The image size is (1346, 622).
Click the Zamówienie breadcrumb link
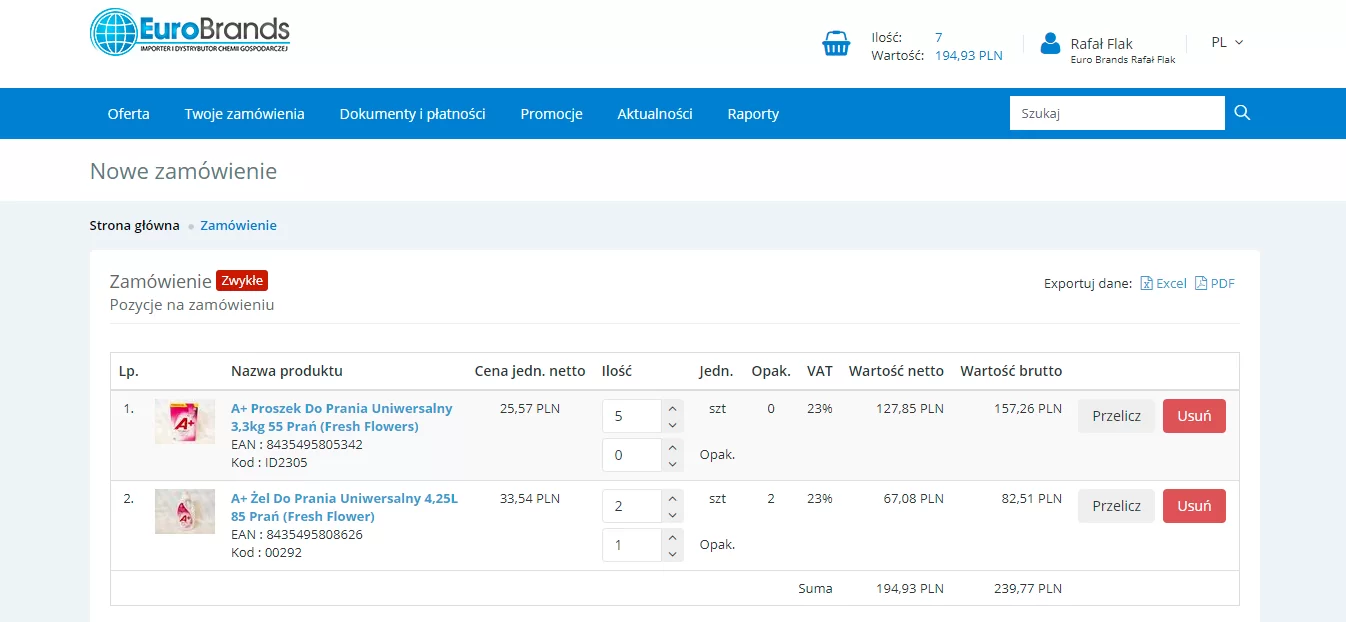pyautogui.click(x=239, y=226)
